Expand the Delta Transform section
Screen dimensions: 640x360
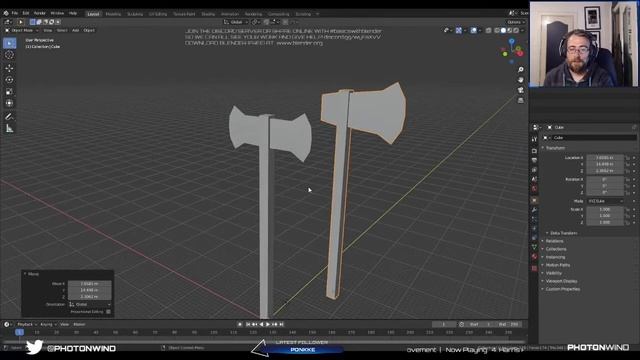tap(563, 233)
